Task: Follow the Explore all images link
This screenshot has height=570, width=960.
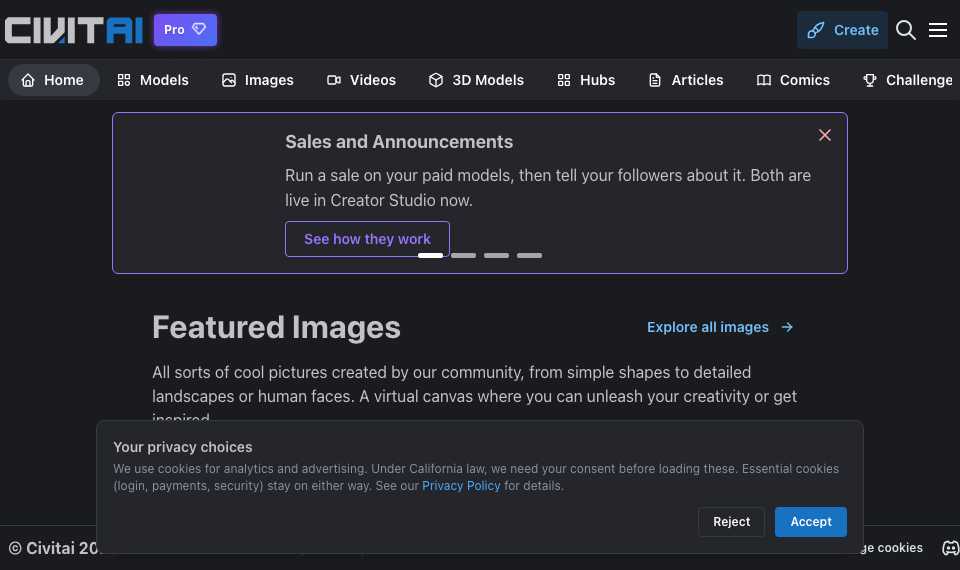Action: point(720,328)
